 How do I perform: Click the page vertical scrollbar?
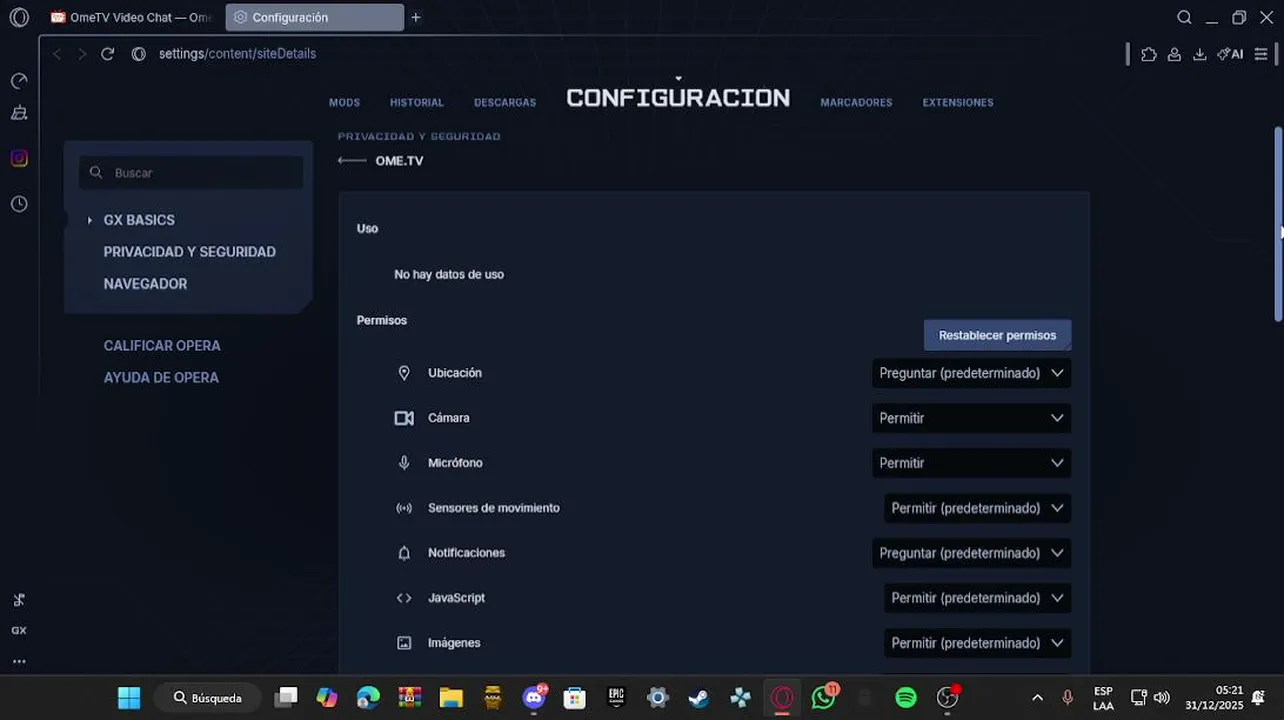coord(1278,224)
